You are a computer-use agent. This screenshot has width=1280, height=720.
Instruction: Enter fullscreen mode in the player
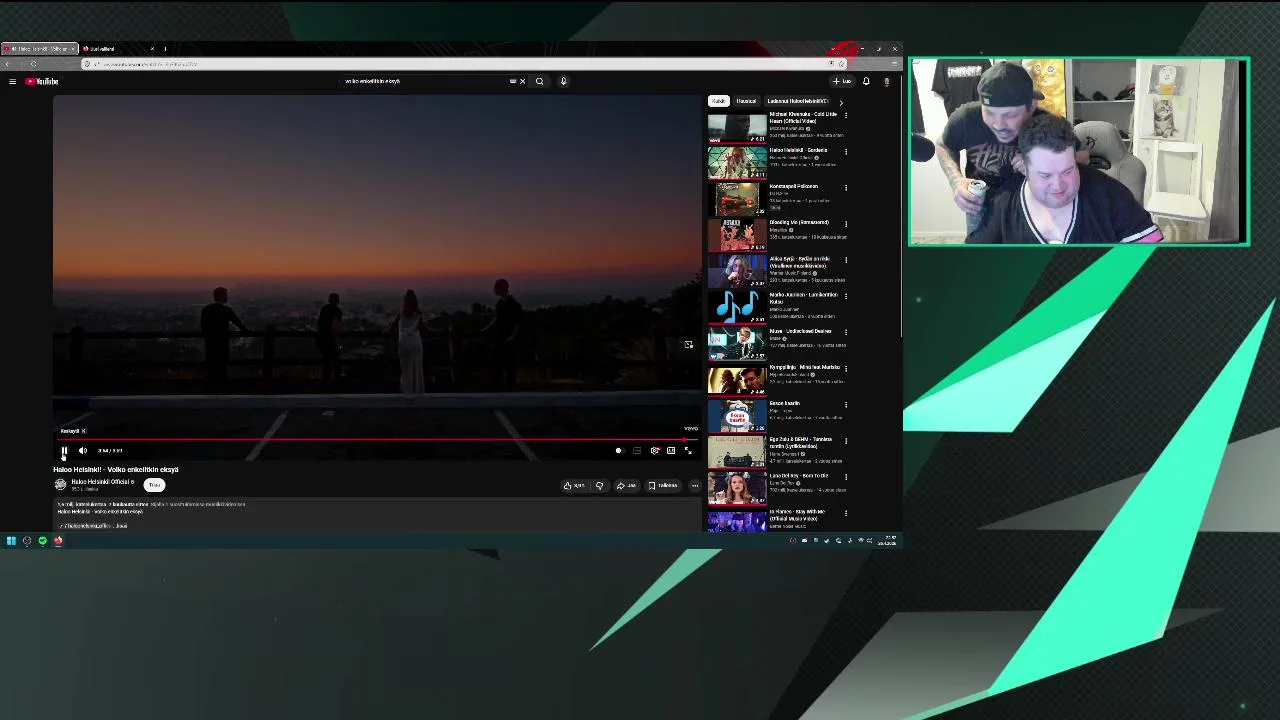[x=688, y=451]
